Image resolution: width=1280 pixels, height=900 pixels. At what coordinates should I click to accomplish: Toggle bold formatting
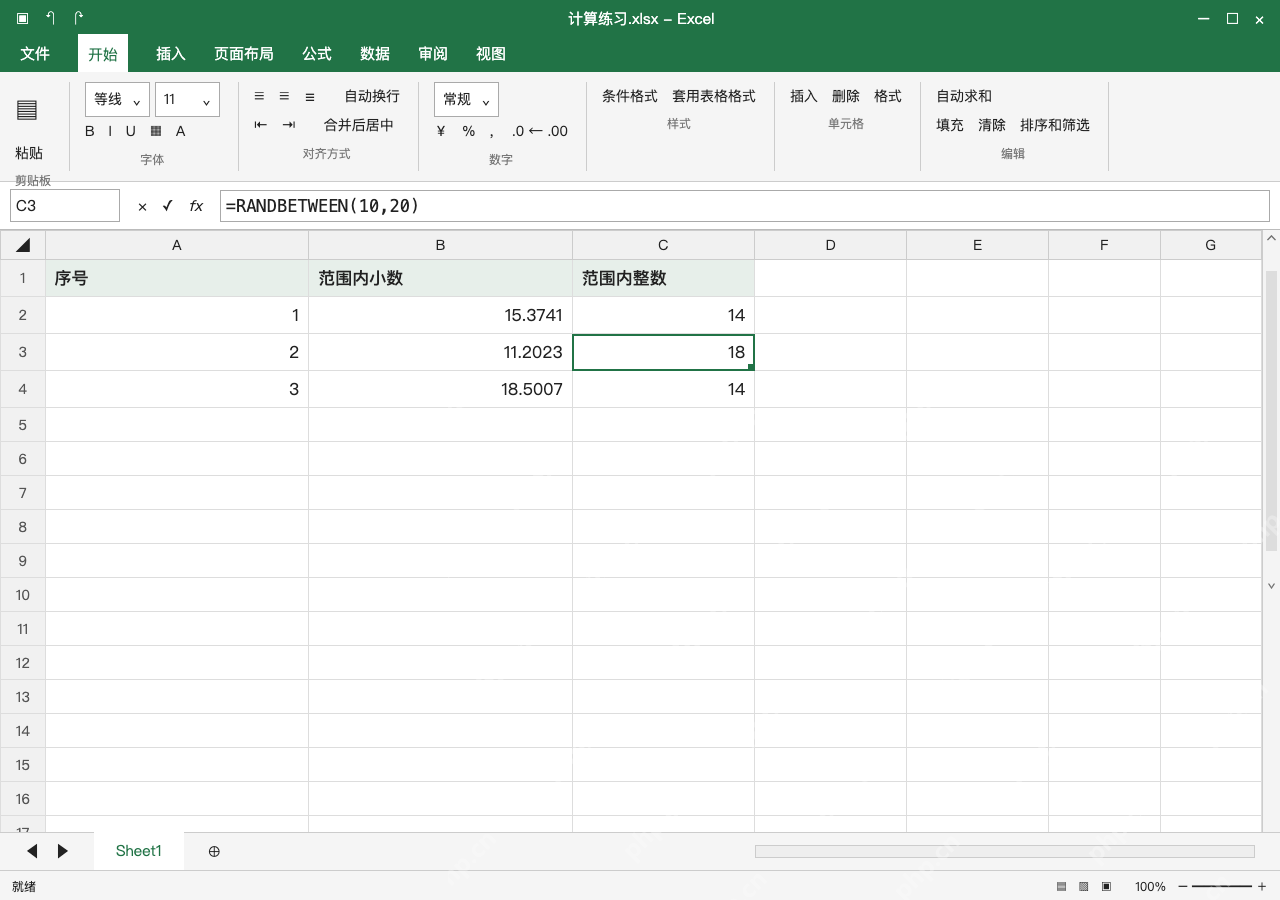point(90,131)
